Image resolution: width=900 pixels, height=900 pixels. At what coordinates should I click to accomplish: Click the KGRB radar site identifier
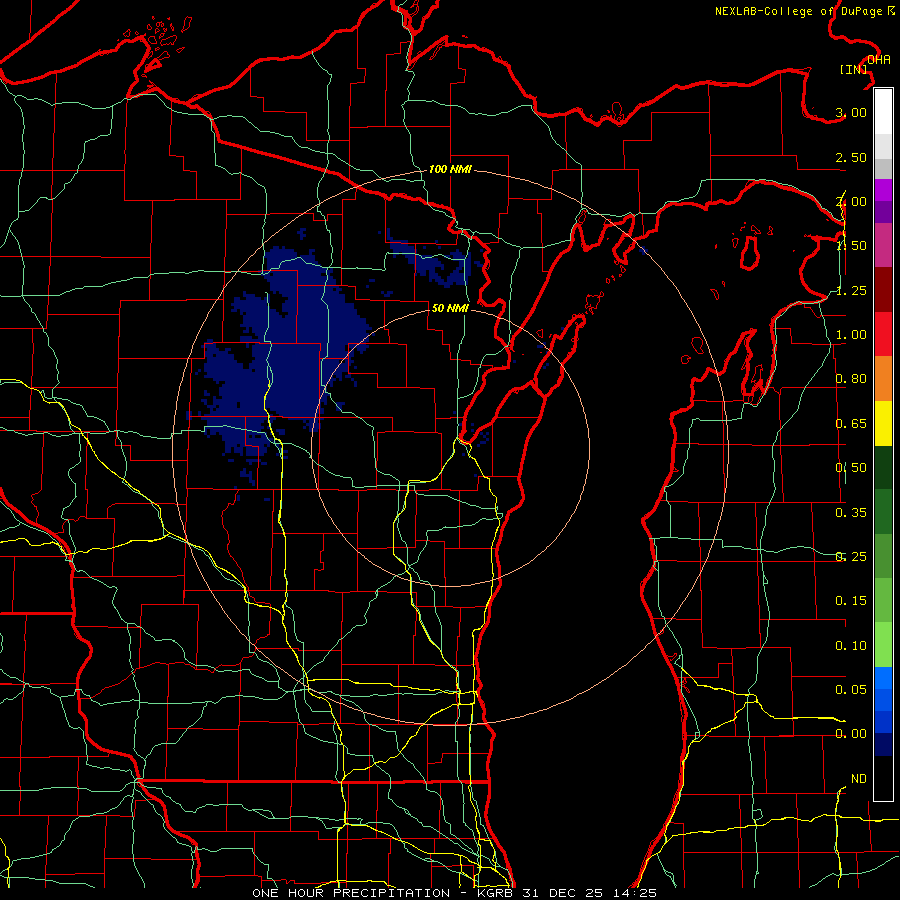pos(496,893)
